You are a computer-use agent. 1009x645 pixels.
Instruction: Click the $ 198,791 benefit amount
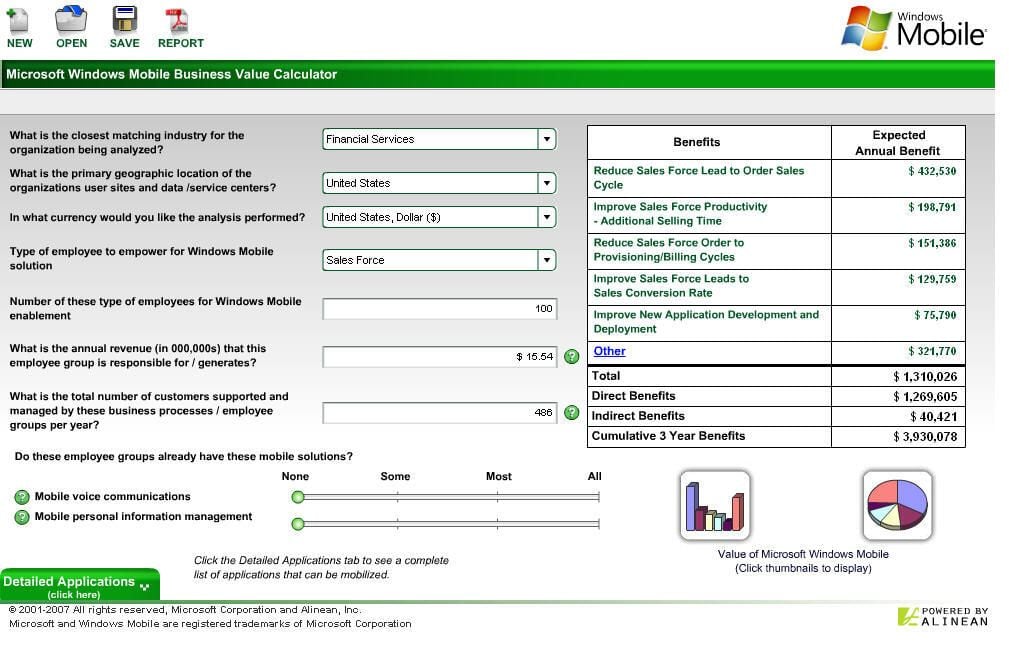click(932, 207)
